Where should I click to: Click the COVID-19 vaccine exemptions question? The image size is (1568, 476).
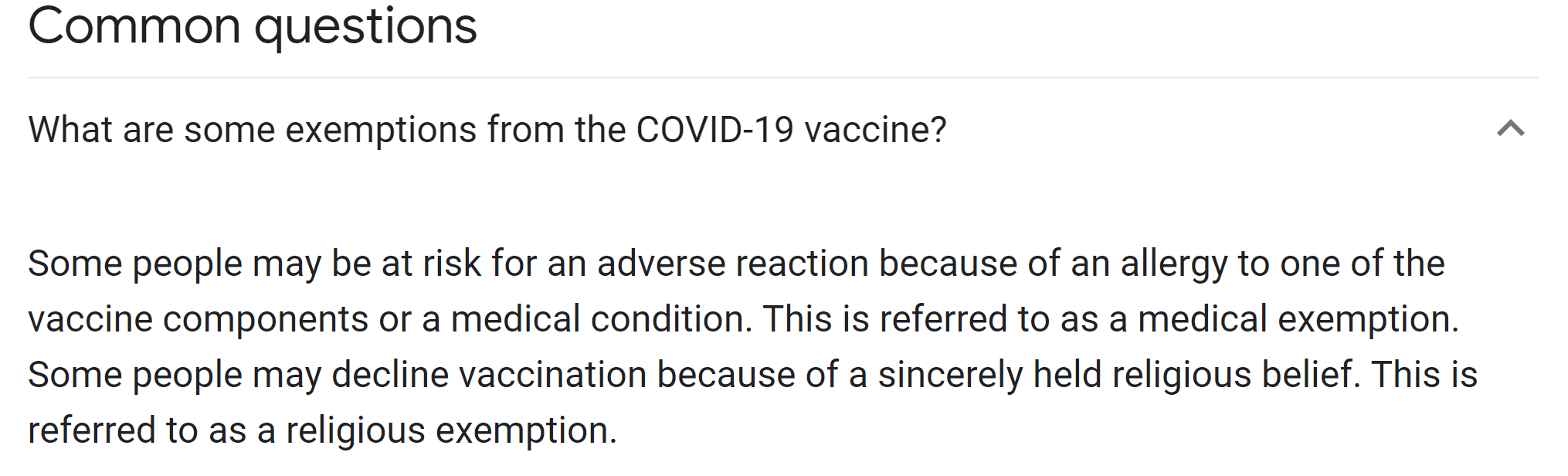[487, 129]
